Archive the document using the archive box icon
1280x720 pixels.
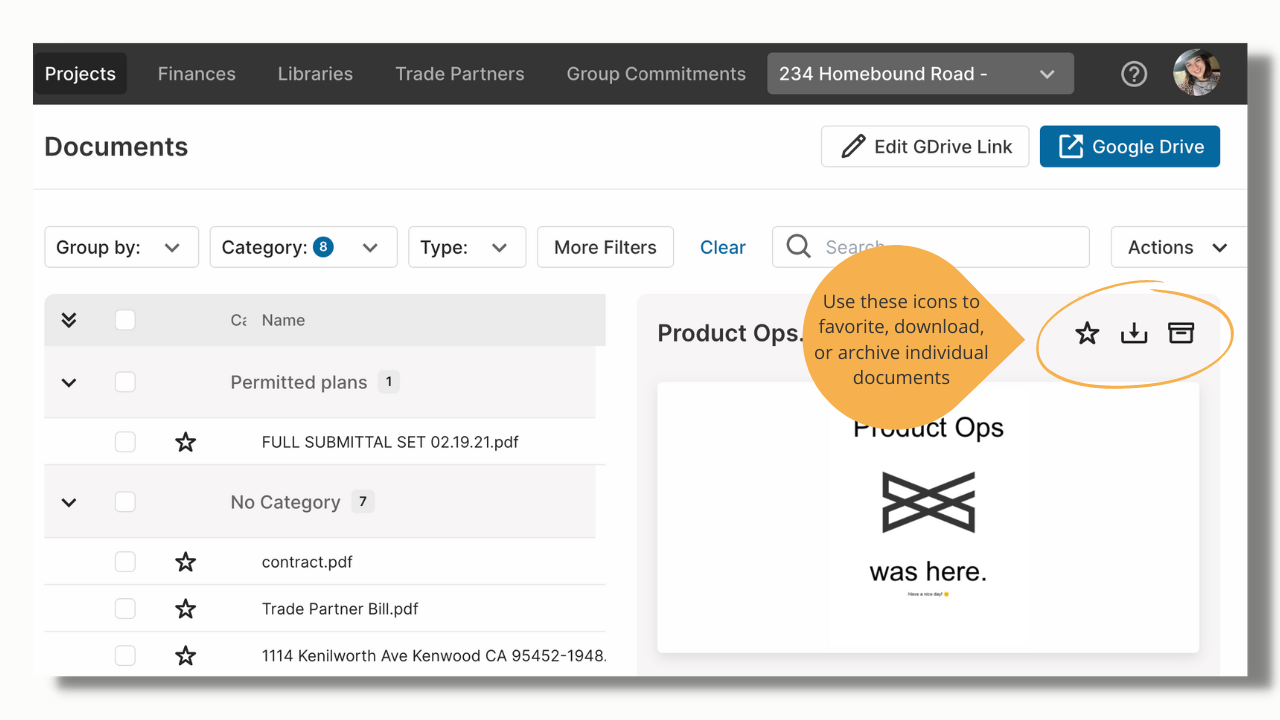[1181, 334]
